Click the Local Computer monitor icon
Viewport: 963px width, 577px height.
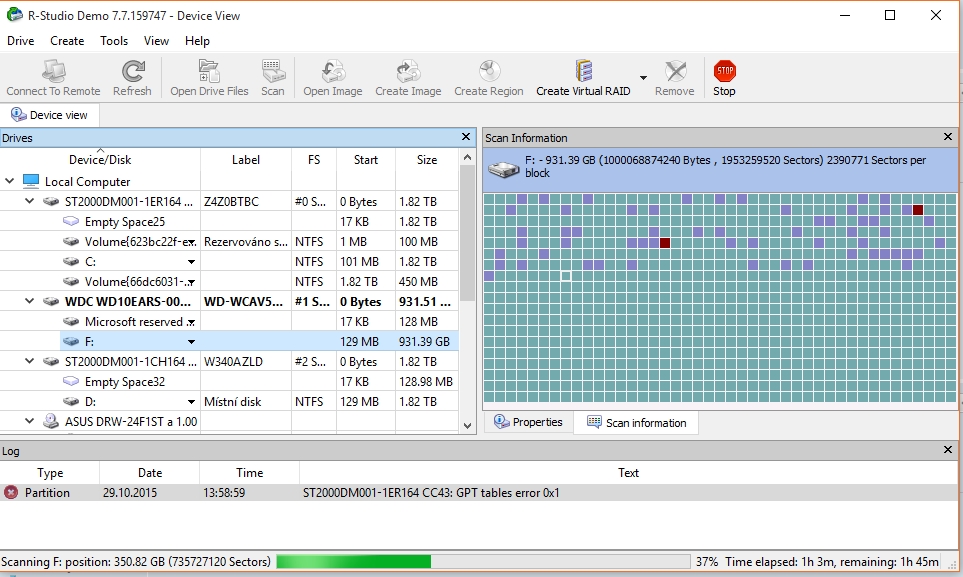point(31,181)
